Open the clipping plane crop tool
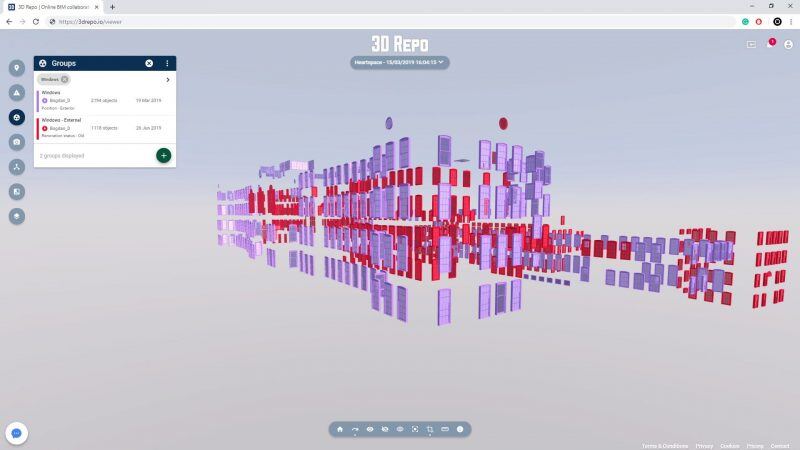 pyautogui.click(x=430, y=430)
